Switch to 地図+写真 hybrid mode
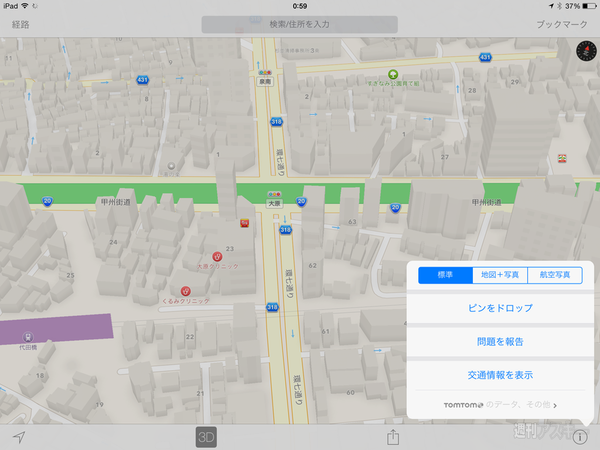The width and height of the screenshot is (600, 450). pyautogui.click(x=500, y=275)
